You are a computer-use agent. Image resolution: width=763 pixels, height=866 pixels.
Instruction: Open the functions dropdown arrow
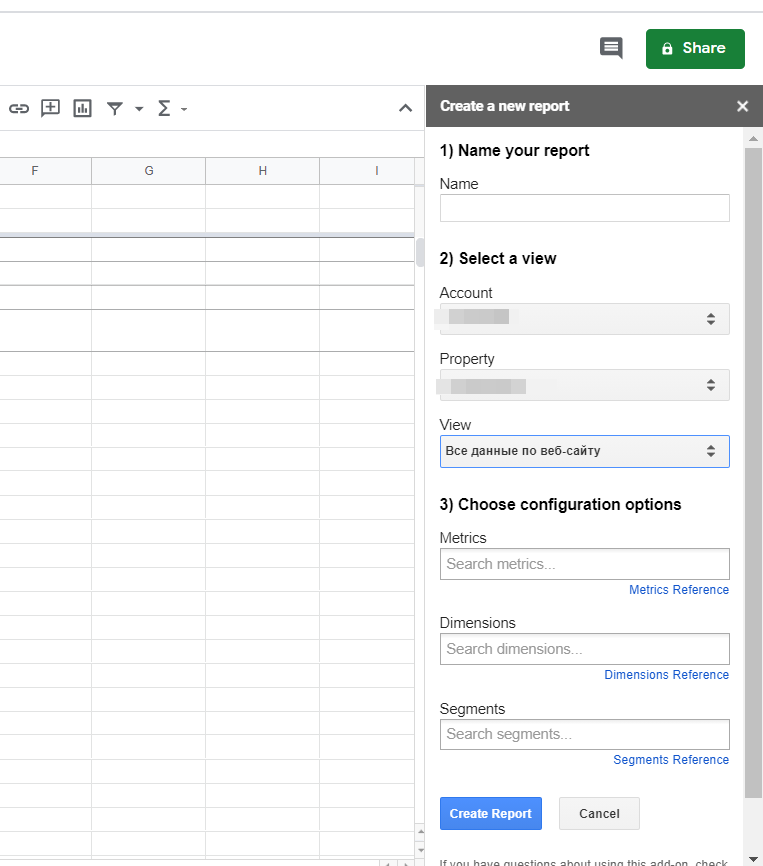coord(184,109)
